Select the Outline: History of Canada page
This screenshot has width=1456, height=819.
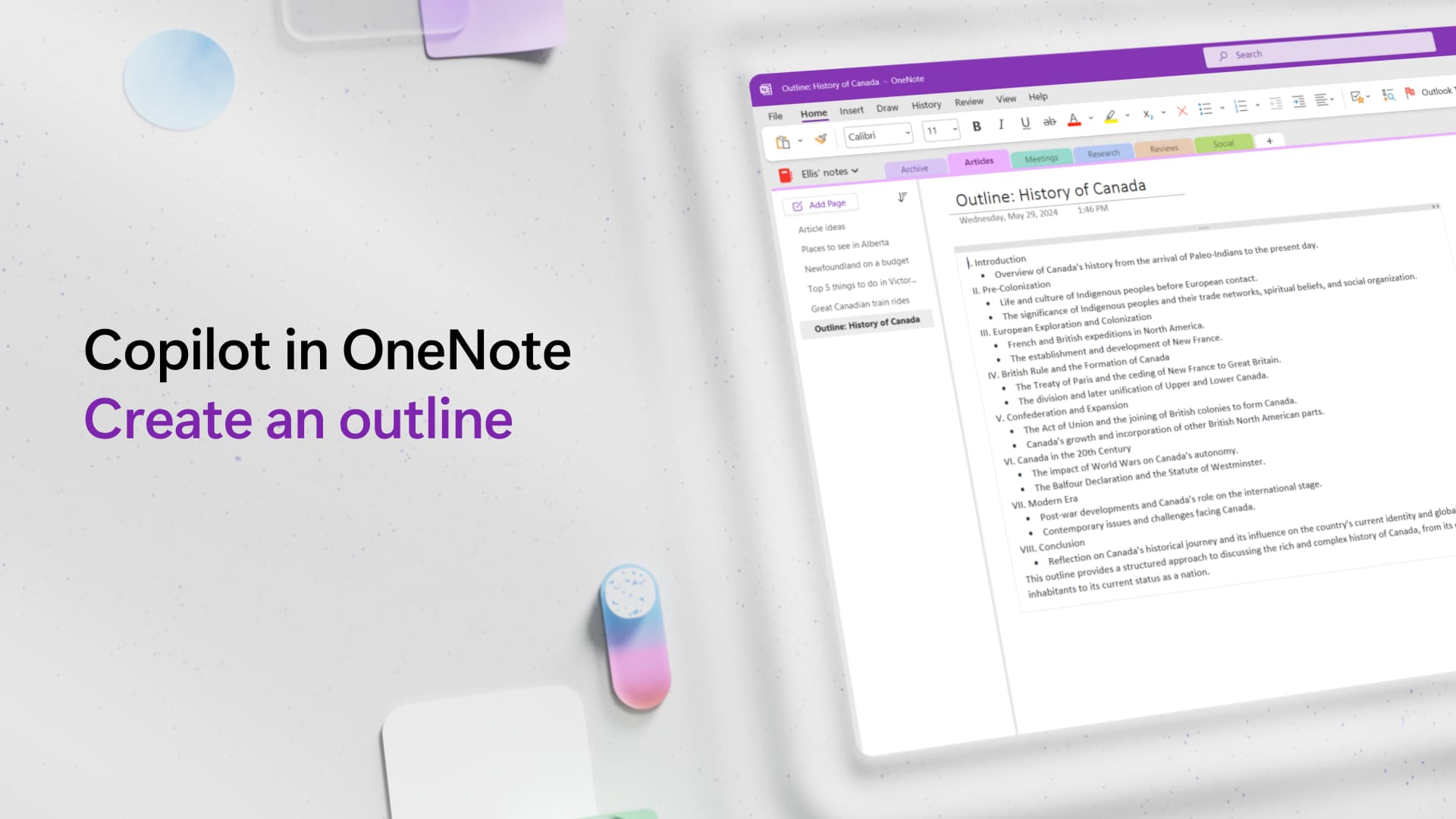pyautogui.click(x=866, y=321)
